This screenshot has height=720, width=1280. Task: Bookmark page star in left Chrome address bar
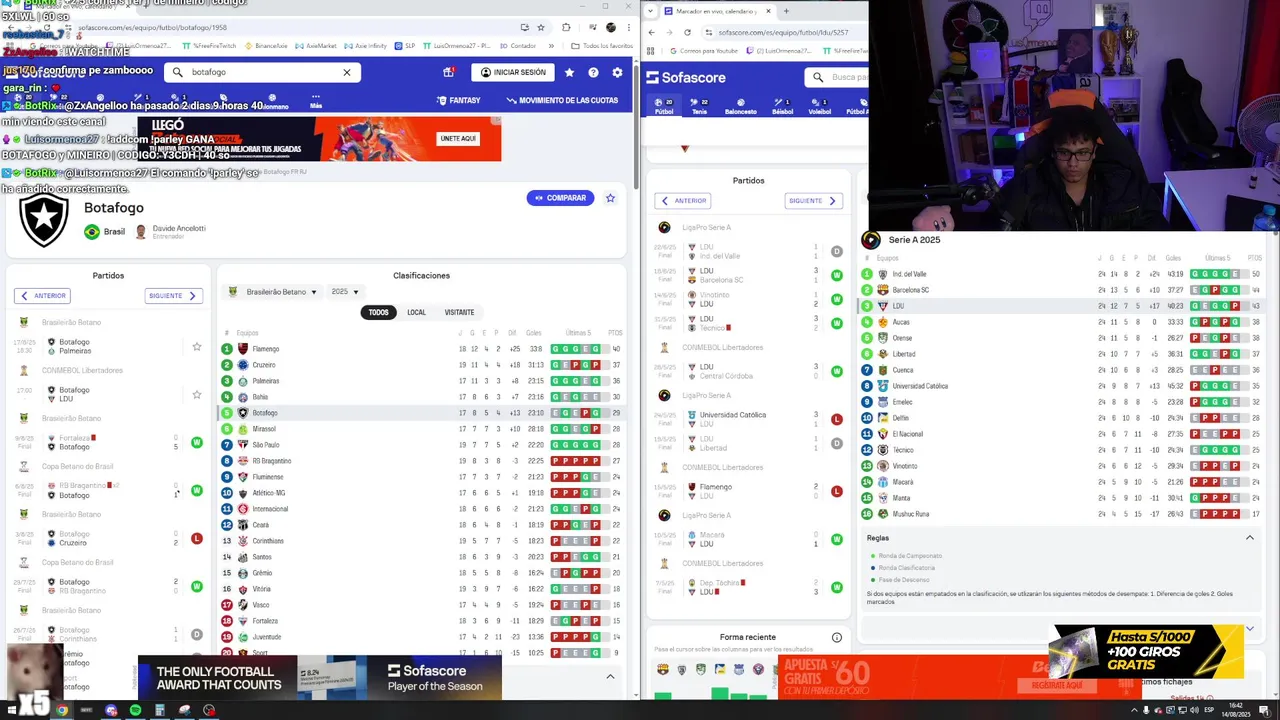(541, 27)
